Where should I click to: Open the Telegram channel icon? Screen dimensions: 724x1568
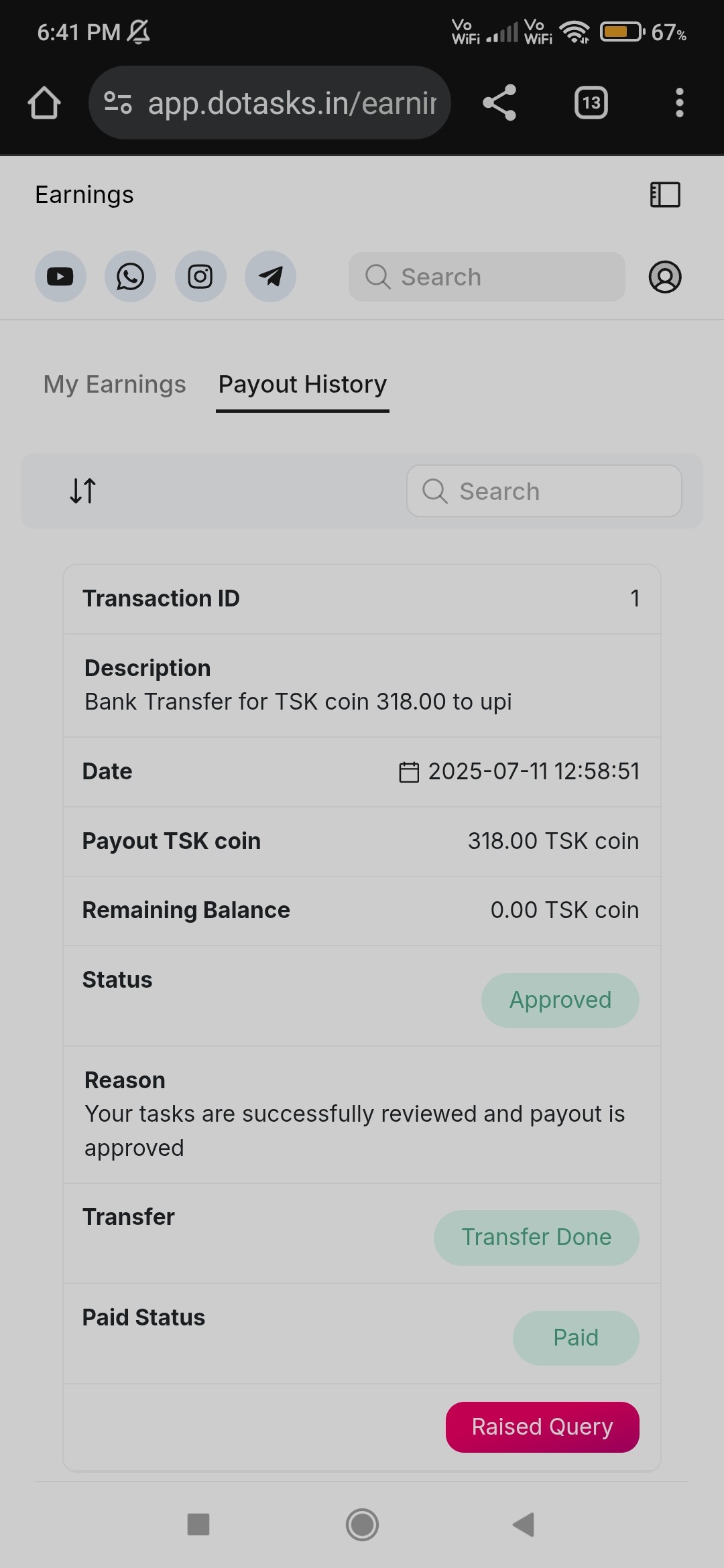270,277
